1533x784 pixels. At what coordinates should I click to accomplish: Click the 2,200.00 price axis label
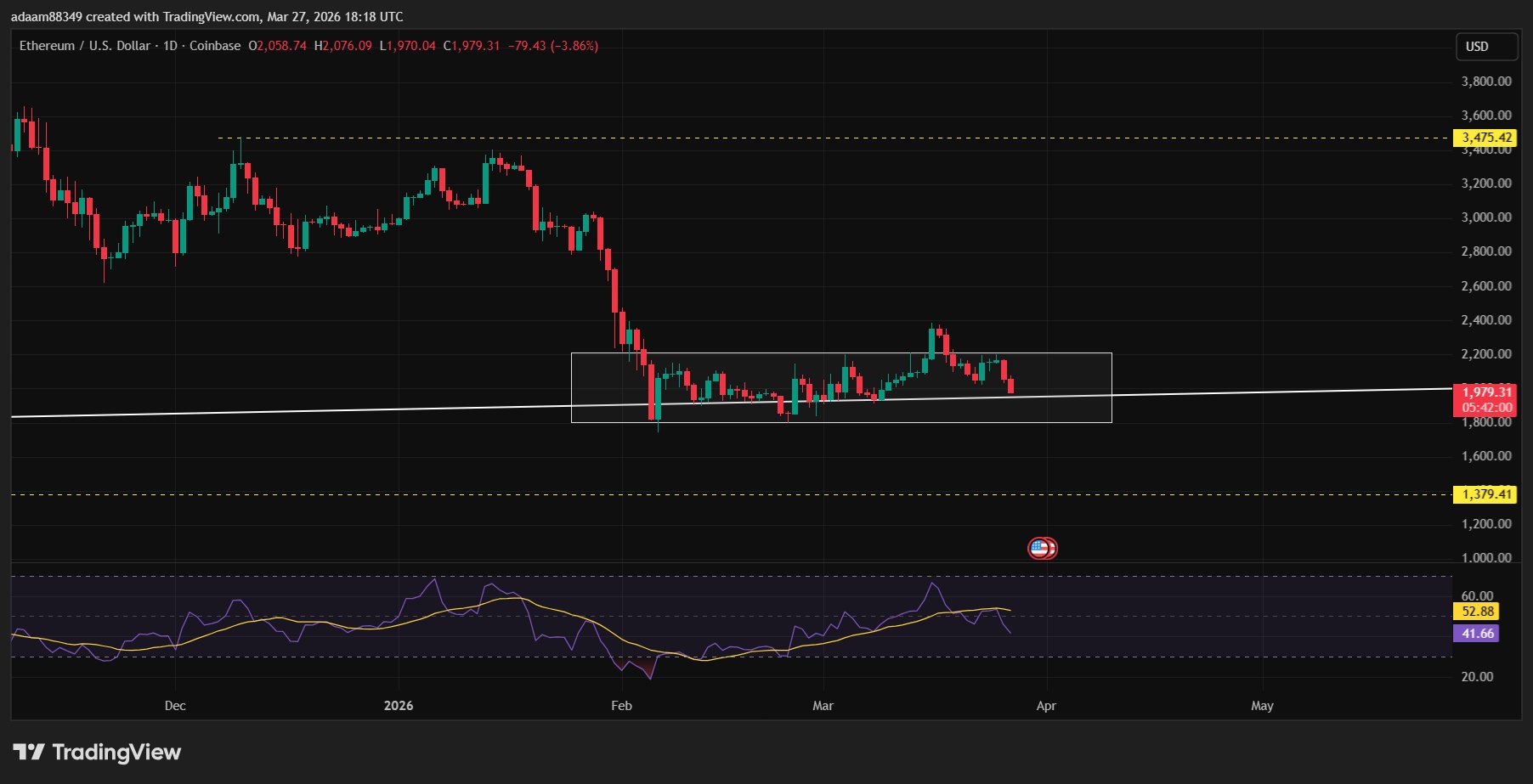1486,354
